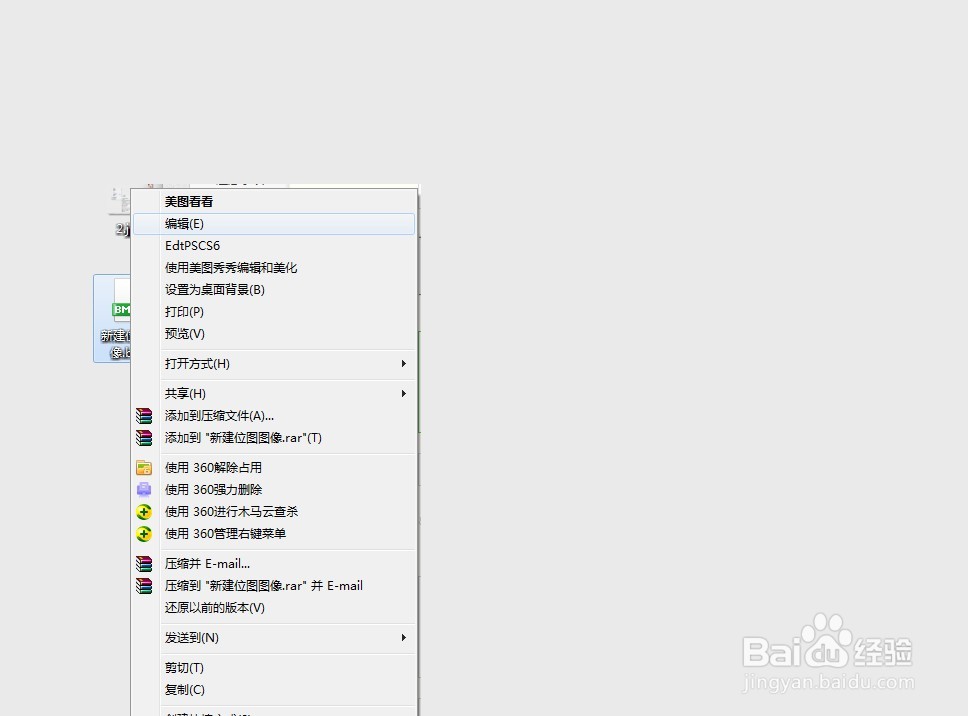Choose 压缩到 "新建位图图像.rar" 并 E-mail
Viewport: 968px width, 716px height.
[274, 586]
